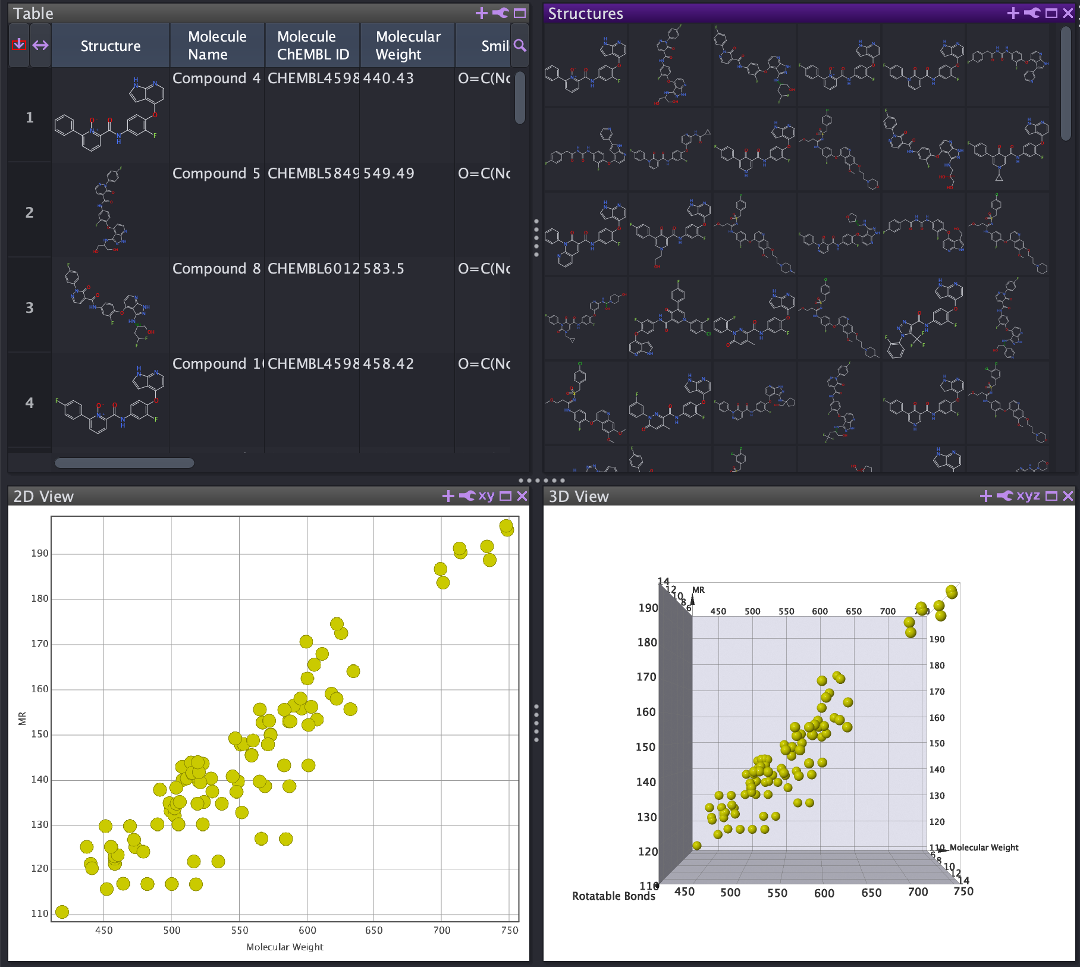This screenshot has width=1080, height=968.
Task: Click the plus icon in 2D View header
Action: pos(449,496)
